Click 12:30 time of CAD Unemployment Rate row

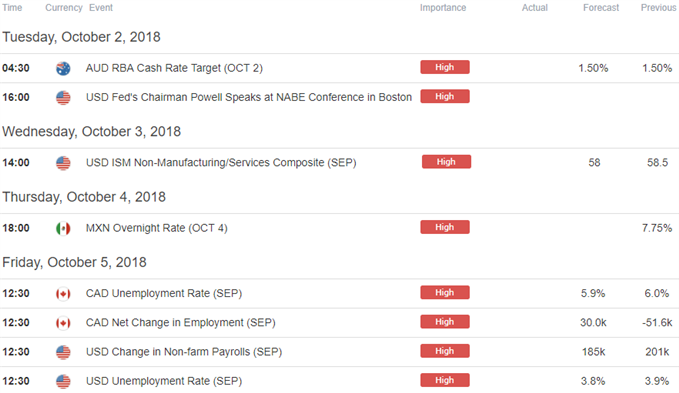tap(16, 293)
